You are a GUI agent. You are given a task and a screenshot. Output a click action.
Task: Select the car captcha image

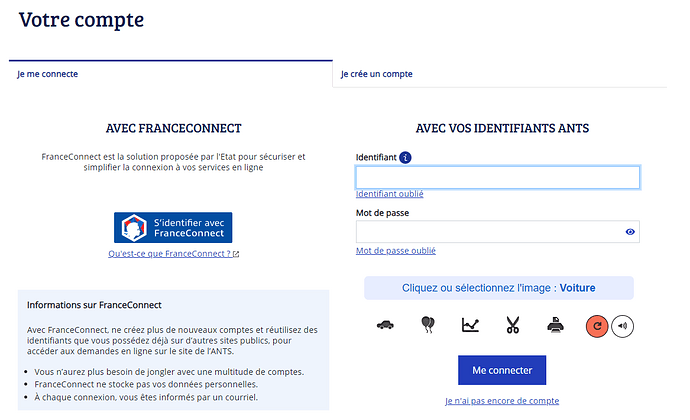point(385,325)
